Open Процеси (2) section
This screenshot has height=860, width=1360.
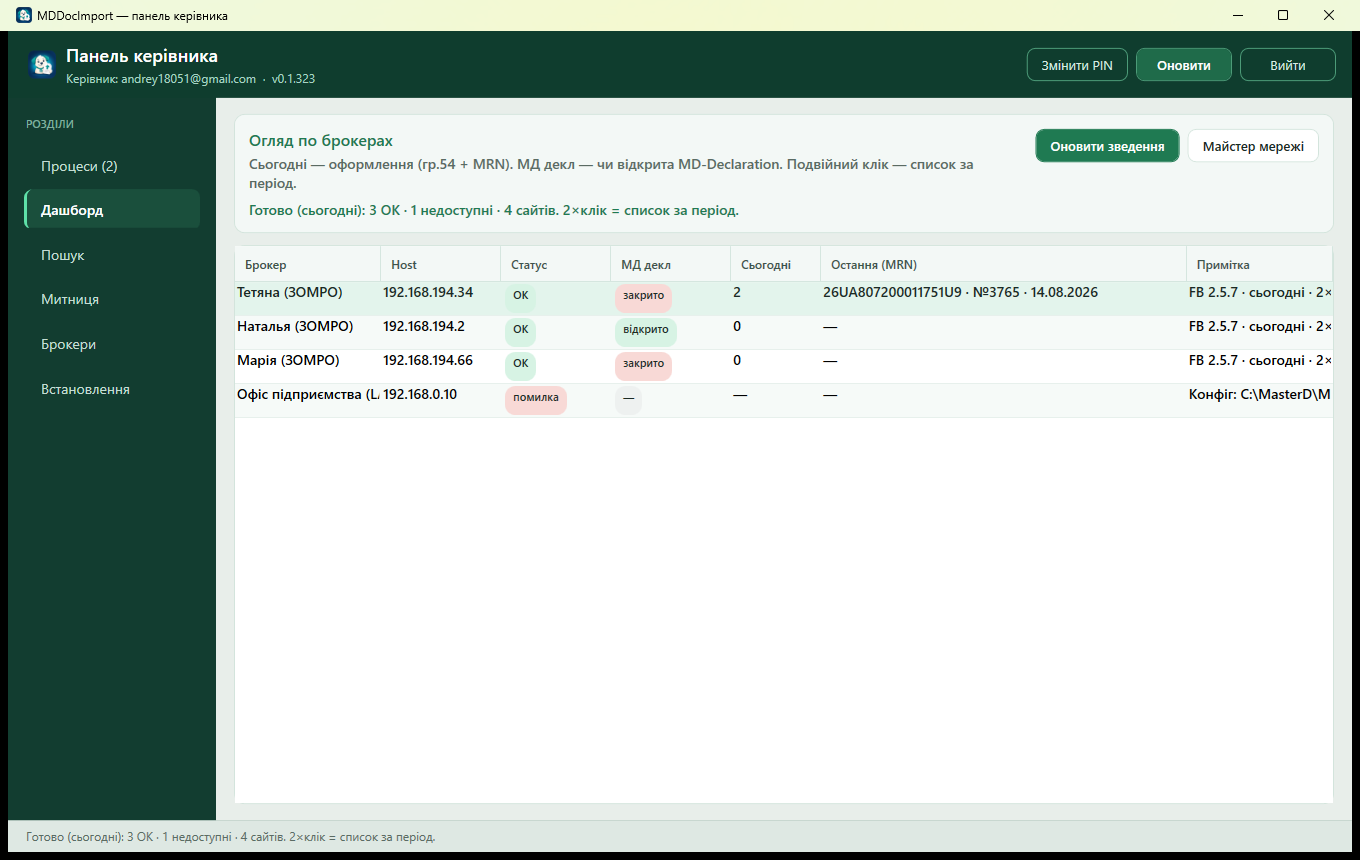coord(112,166)
